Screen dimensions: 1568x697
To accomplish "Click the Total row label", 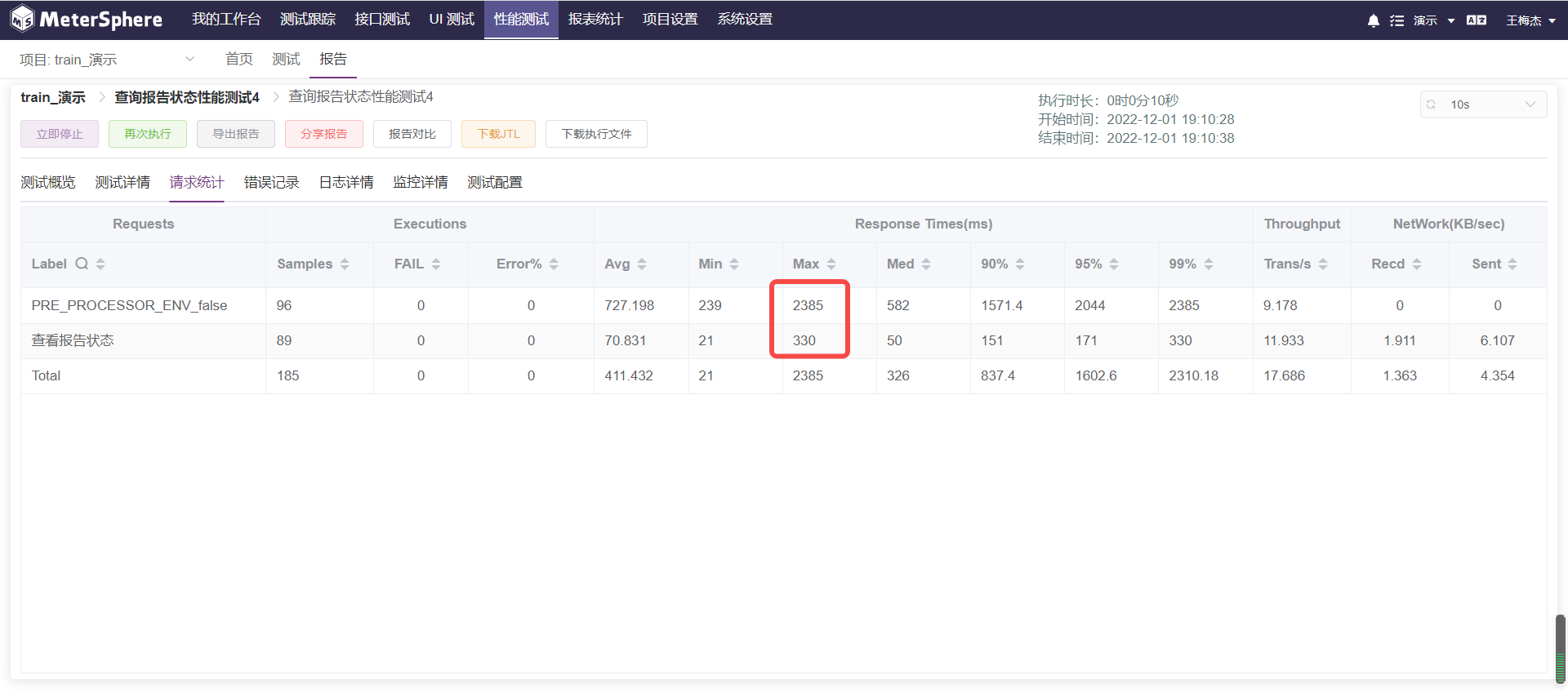I will coord(46,375).
